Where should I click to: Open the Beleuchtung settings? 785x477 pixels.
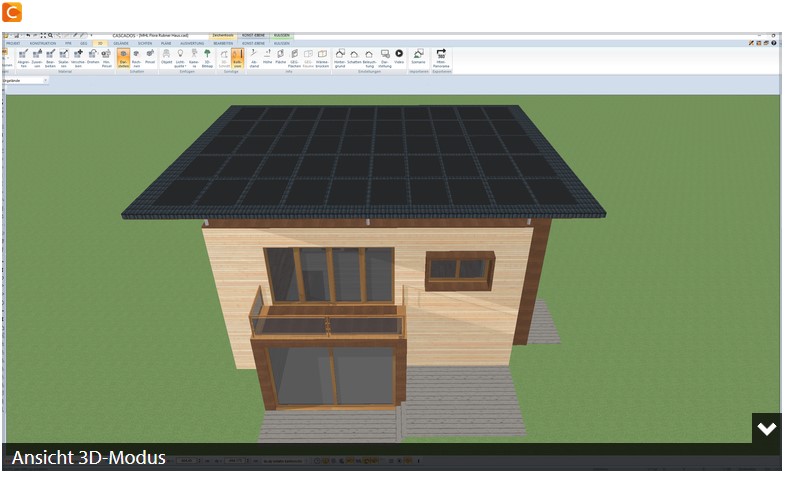pos(369,58)
